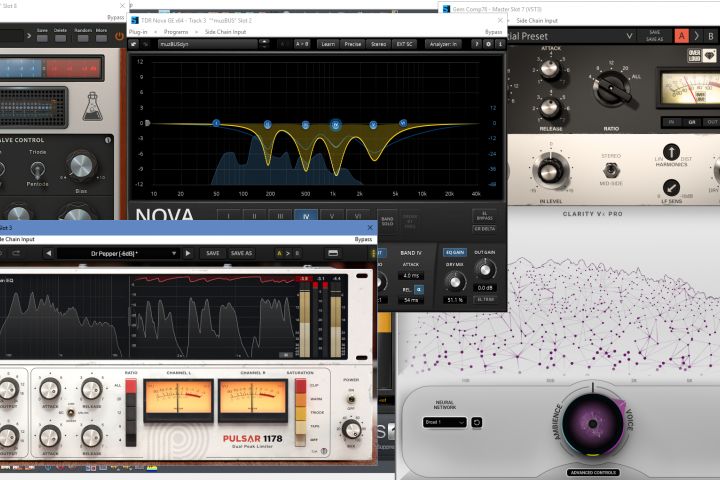720x480 pixels.
Task: Click the EXT SC button in Nova
Action: 405,44
